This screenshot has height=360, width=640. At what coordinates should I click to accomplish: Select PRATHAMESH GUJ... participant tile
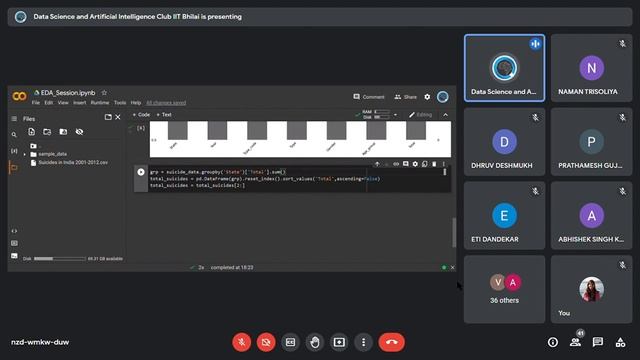coord(591,142)
